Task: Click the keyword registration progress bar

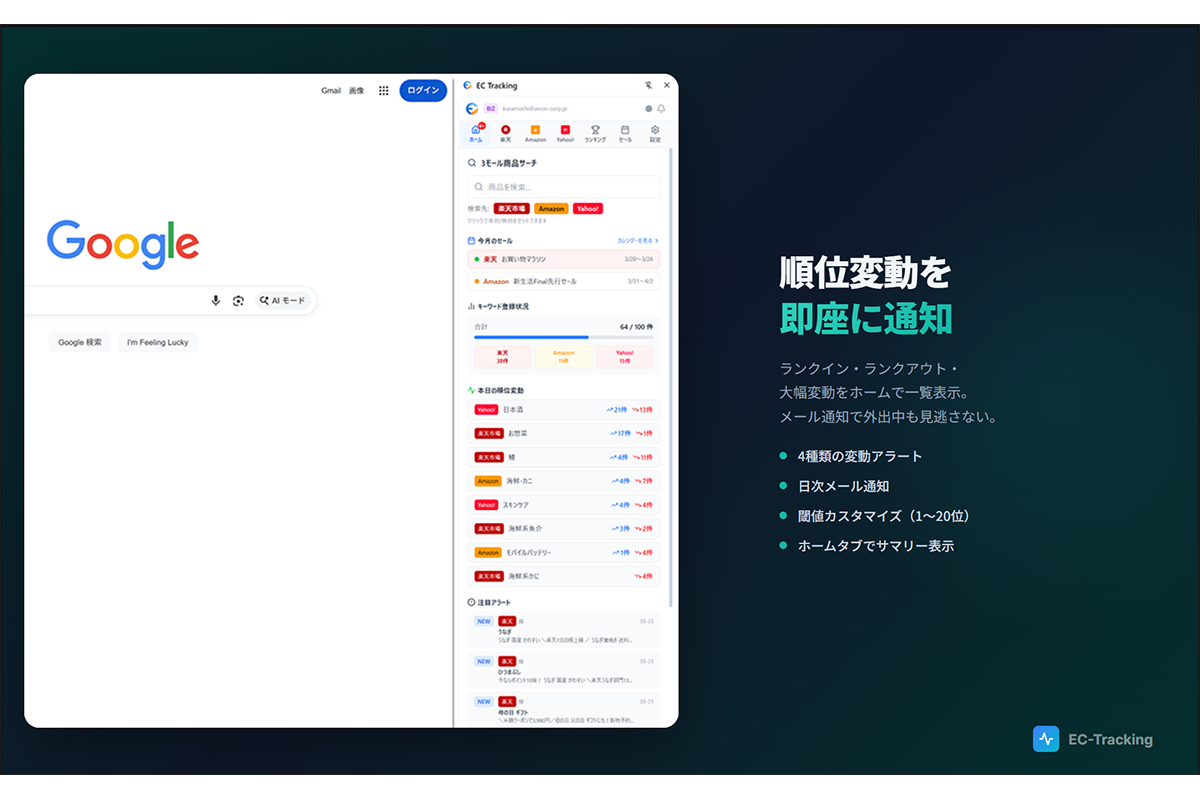Action: [x=564, y=337]
